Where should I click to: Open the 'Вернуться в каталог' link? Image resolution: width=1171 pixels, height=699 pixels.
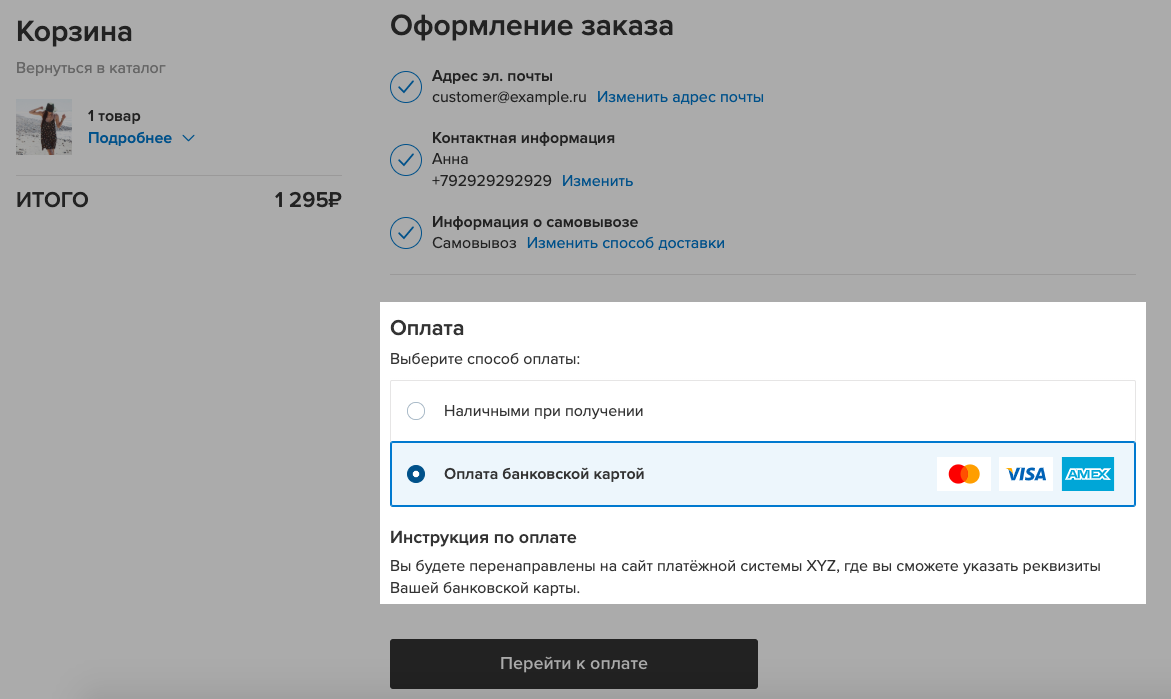(90, 68)
